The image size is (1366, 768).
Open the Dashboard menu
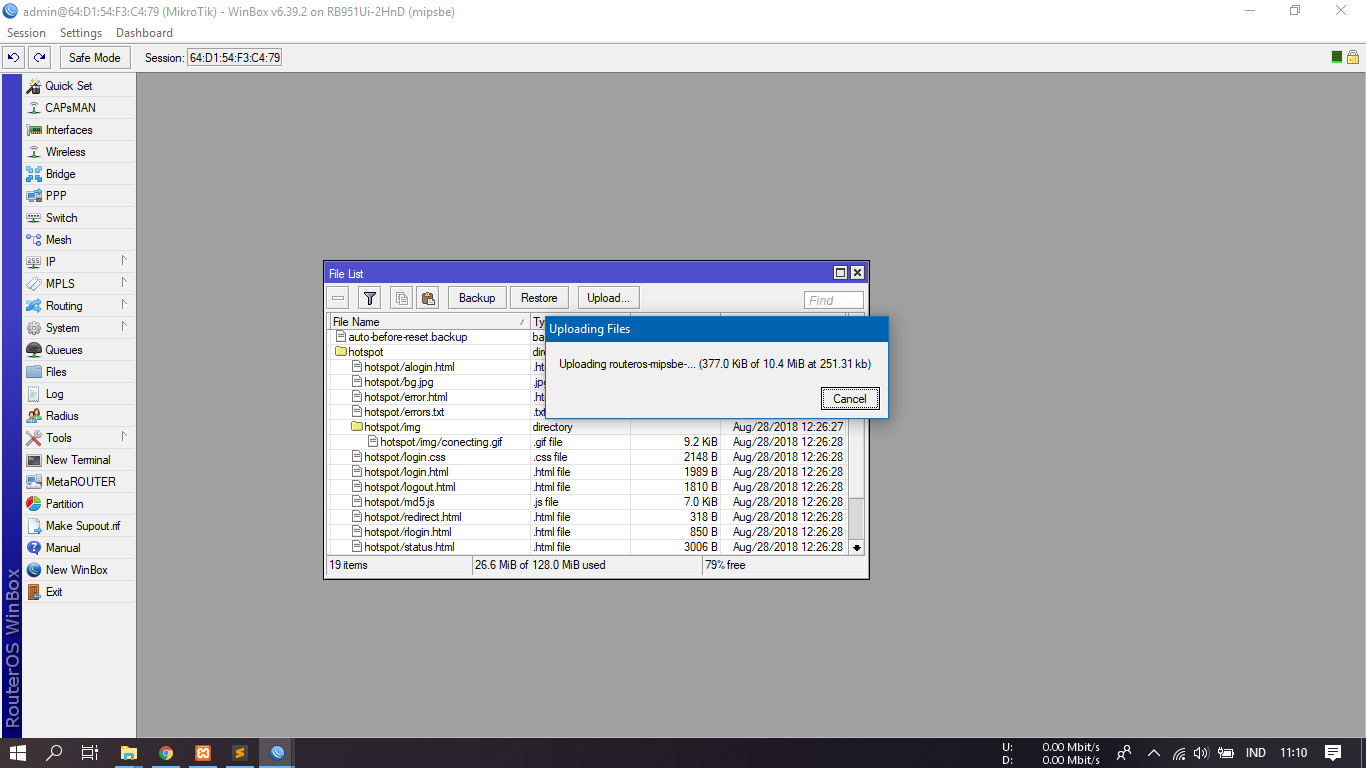(144, 33)
